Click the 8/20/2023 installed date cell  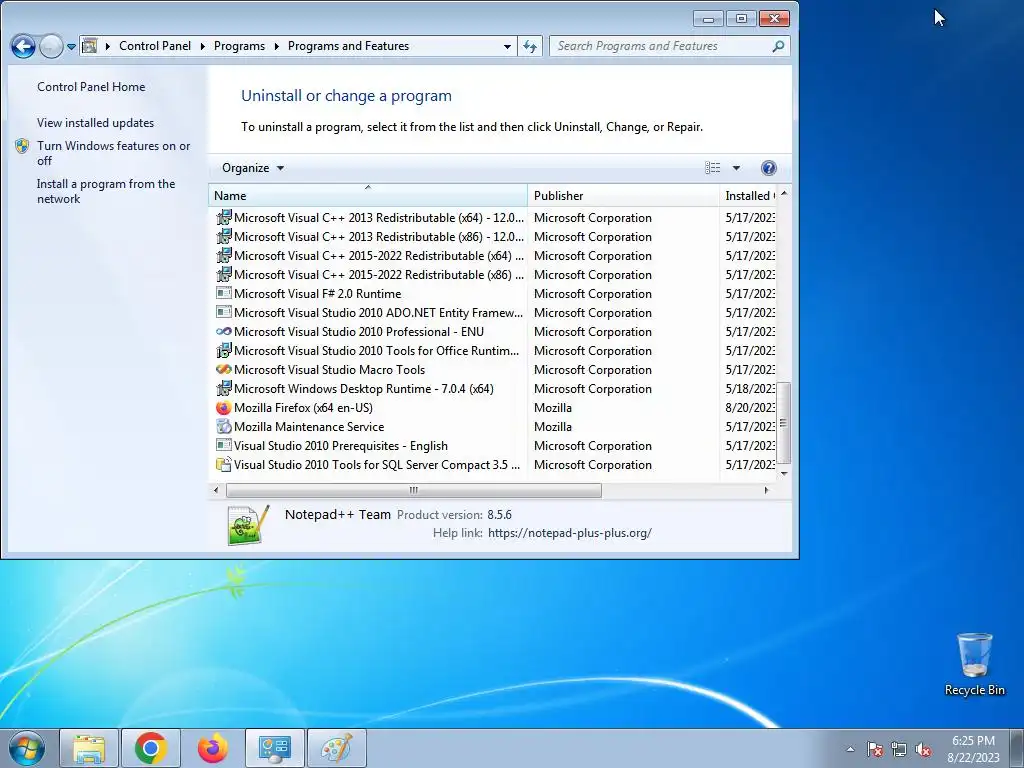point(750,408)
